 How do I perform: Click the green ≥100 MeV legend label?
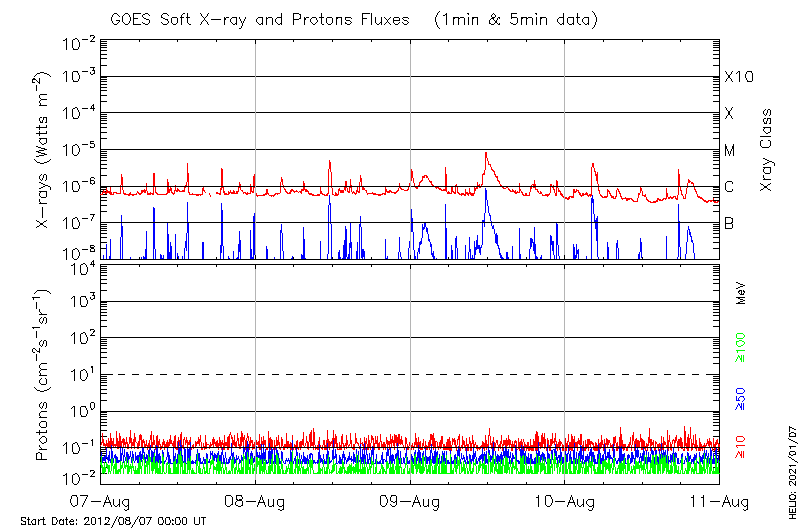tap(741, 349)
